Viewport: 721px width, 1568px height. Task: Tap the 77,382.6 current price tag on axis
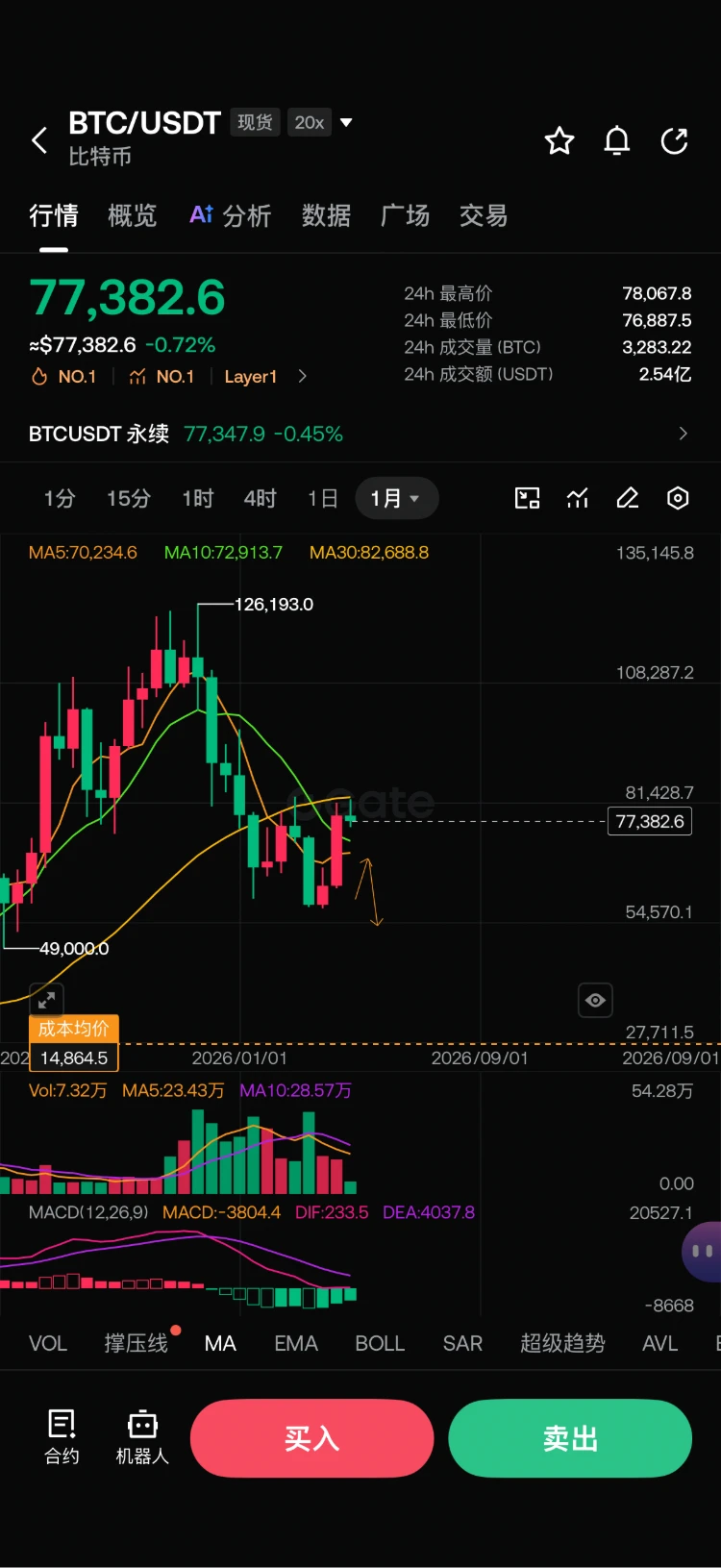click(x=650, y=821)
